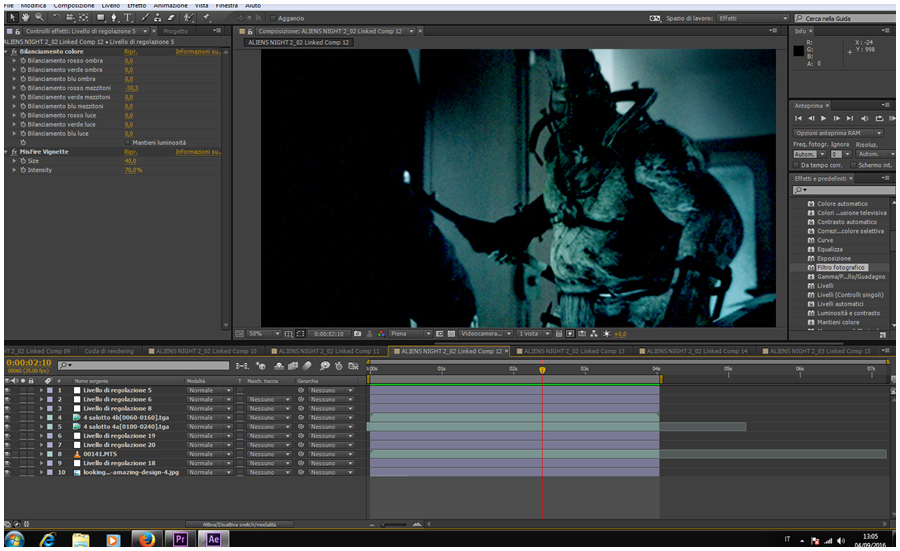Viewport: 900px width, 551px height.
Task: Toggle Bilanciamento colore fx switch
Action: pyautogui.click(x=14, y=52)
